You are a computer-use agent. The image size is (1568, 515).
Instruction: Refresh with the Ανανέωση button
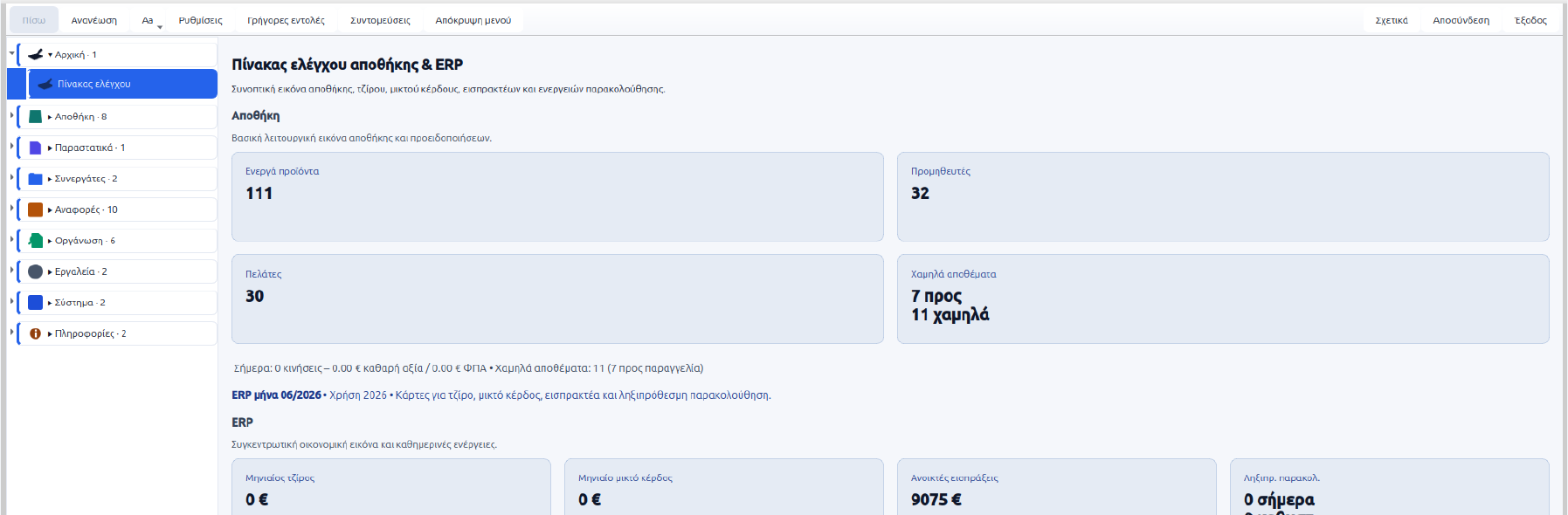94,20
